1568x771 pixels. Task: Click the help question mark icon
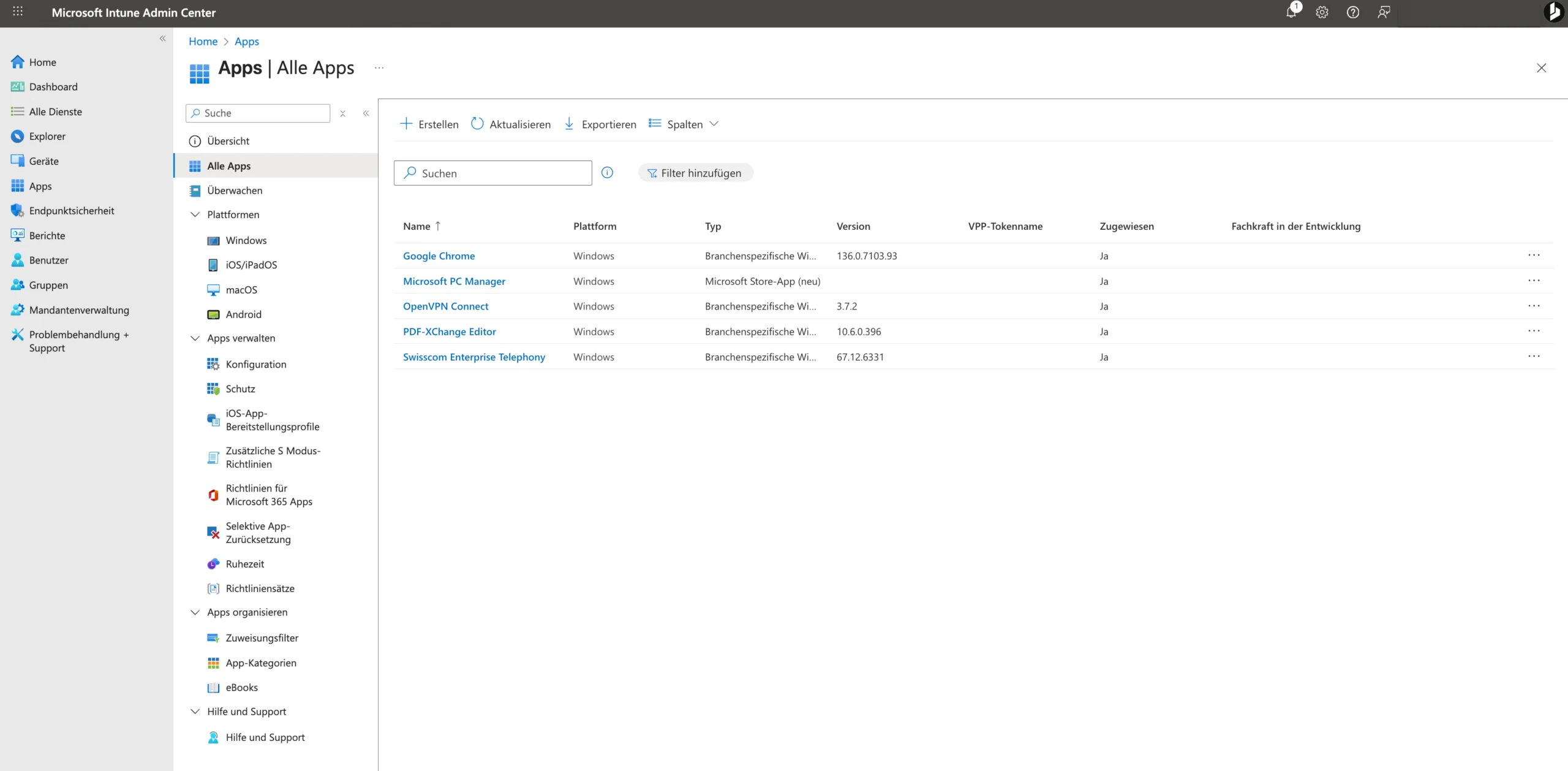tap(1352, 12)
